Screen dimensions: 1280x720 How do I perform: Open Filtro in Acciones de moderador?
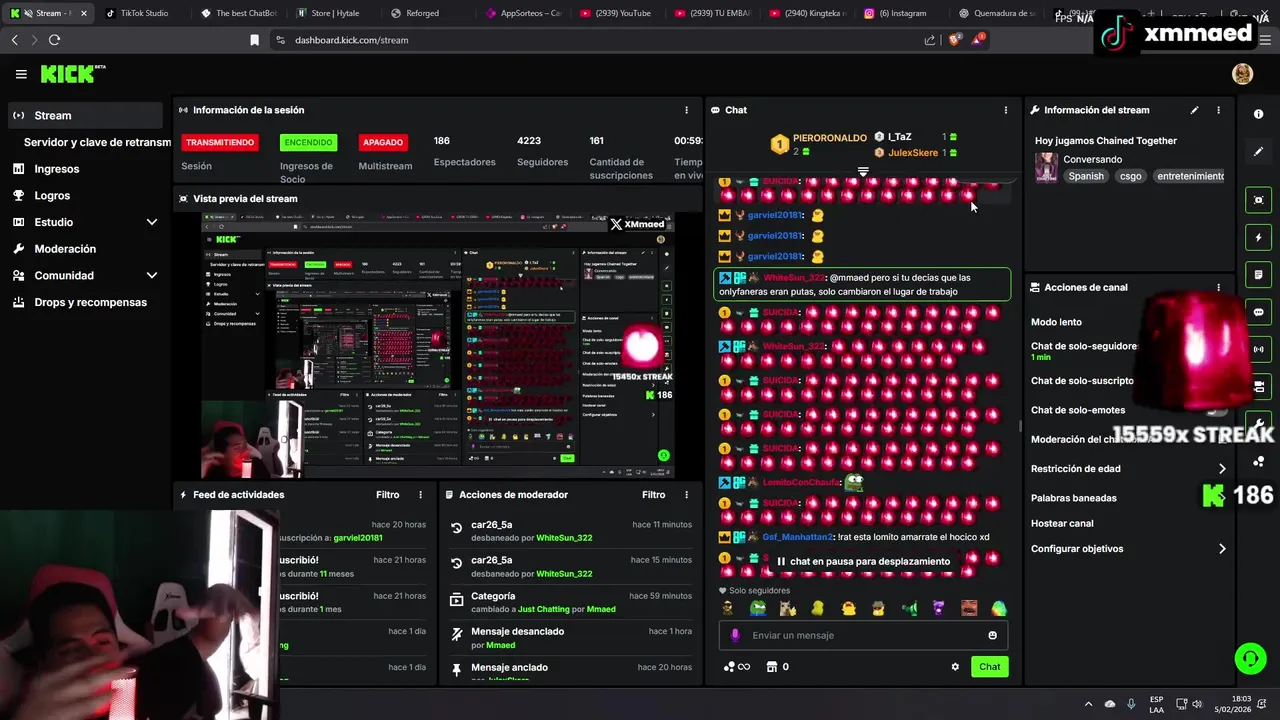coord(653,495)
